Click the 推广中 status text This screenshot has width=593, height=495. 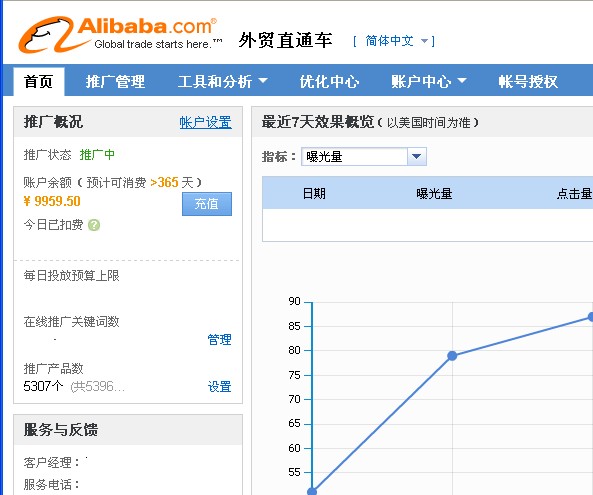click(x=97, y=154)
